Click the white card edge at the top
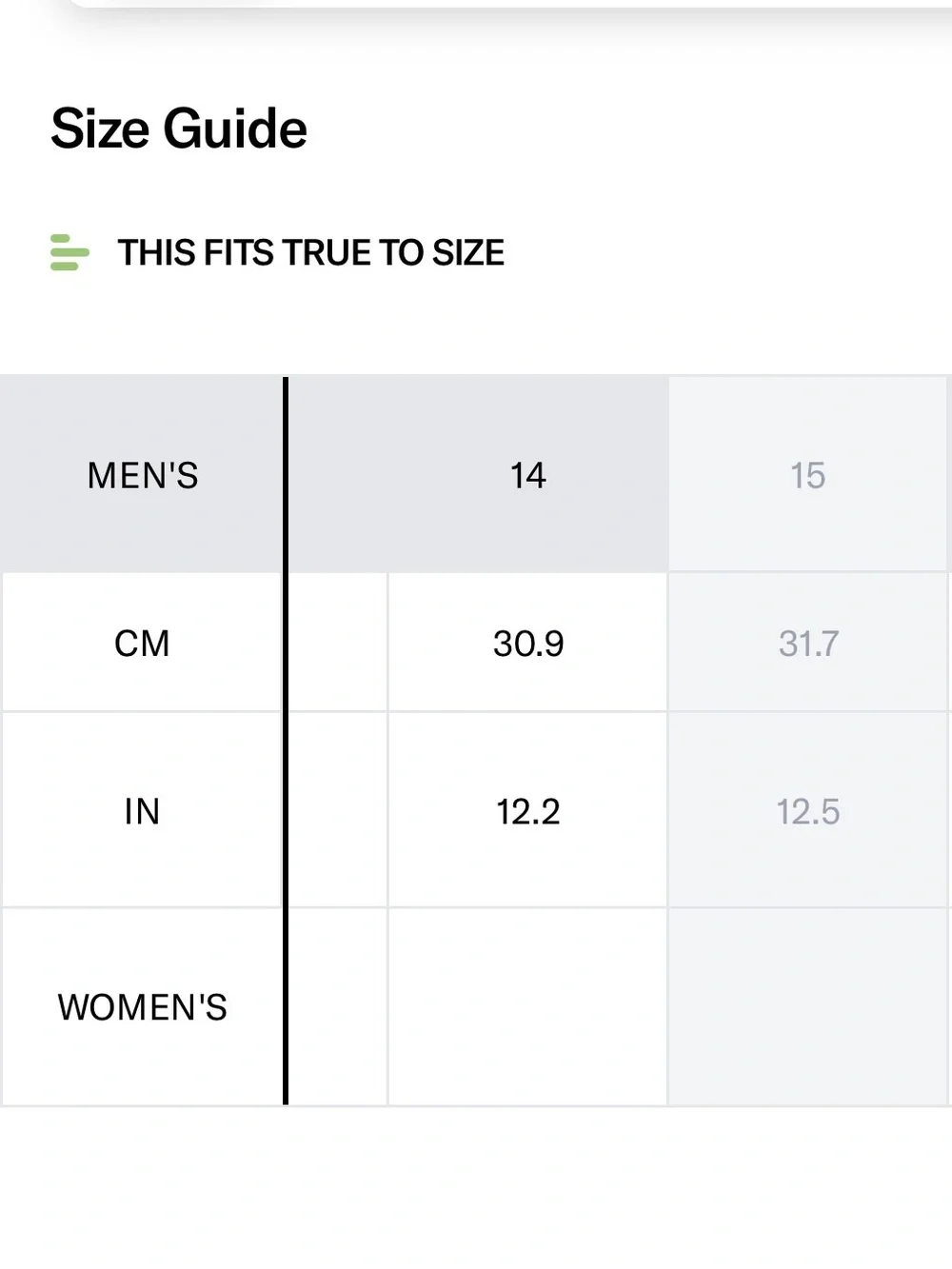 pyautogui.click(x=509, y=4)
